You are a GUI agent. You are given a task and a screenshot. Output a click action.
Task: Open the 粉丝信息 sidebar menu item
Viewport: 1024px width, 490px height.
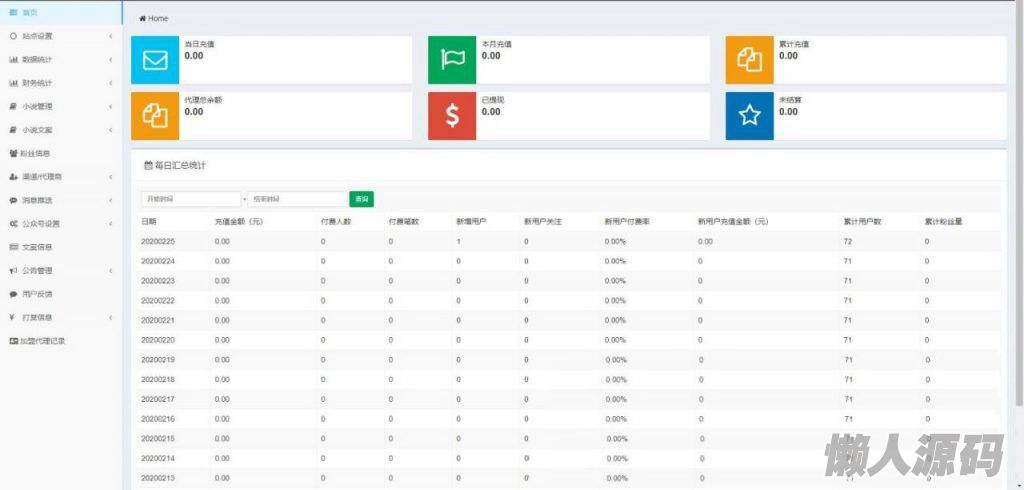pos(36,153)
